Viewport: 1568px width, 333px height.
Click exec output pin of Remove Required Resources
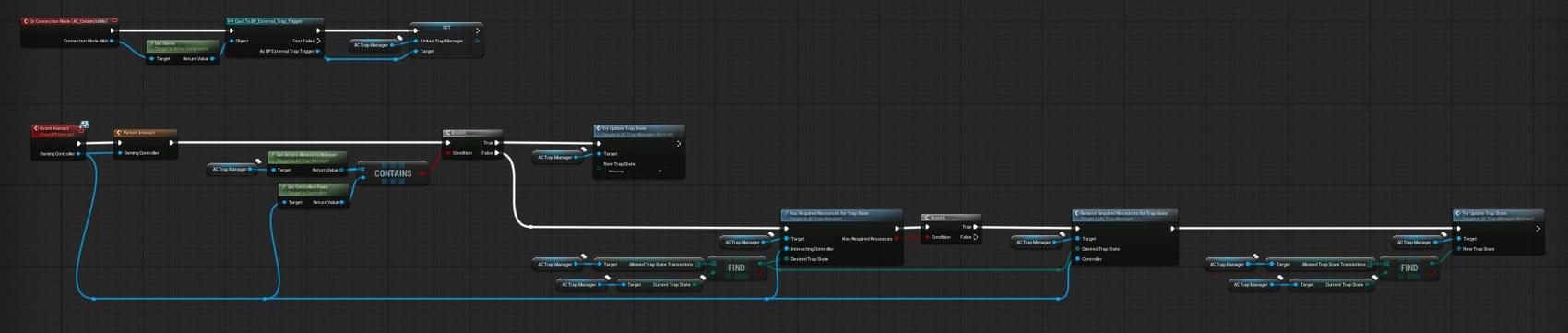(1172, 229)
